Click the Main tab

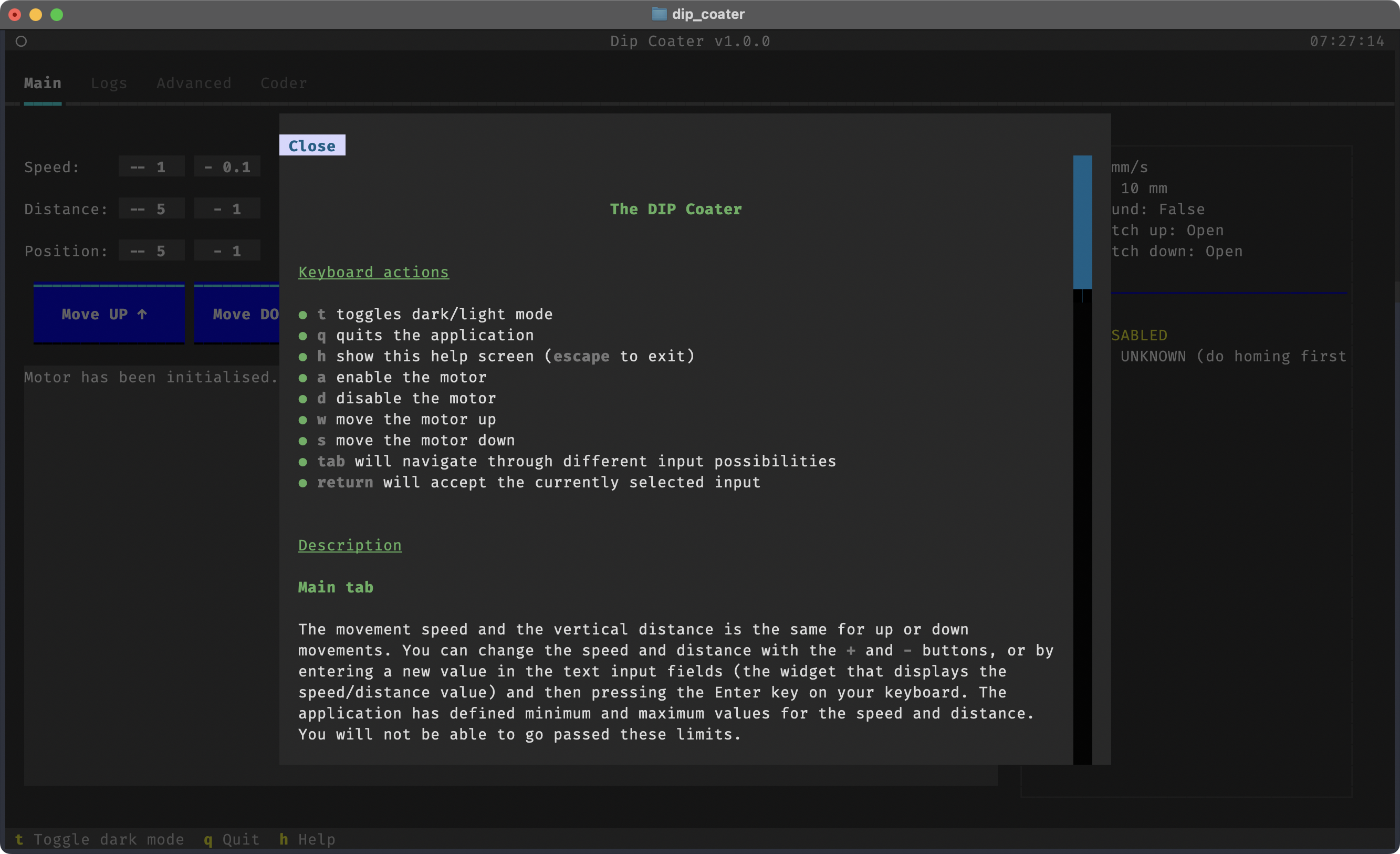click(x=43, y=83)
